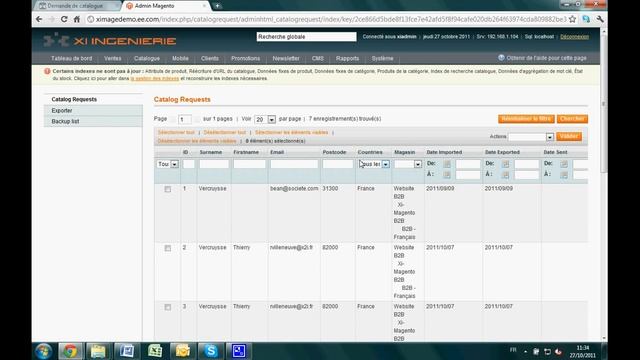Open the Tableau de bord menu
The image size is (640, 360).
click(71, 58)
